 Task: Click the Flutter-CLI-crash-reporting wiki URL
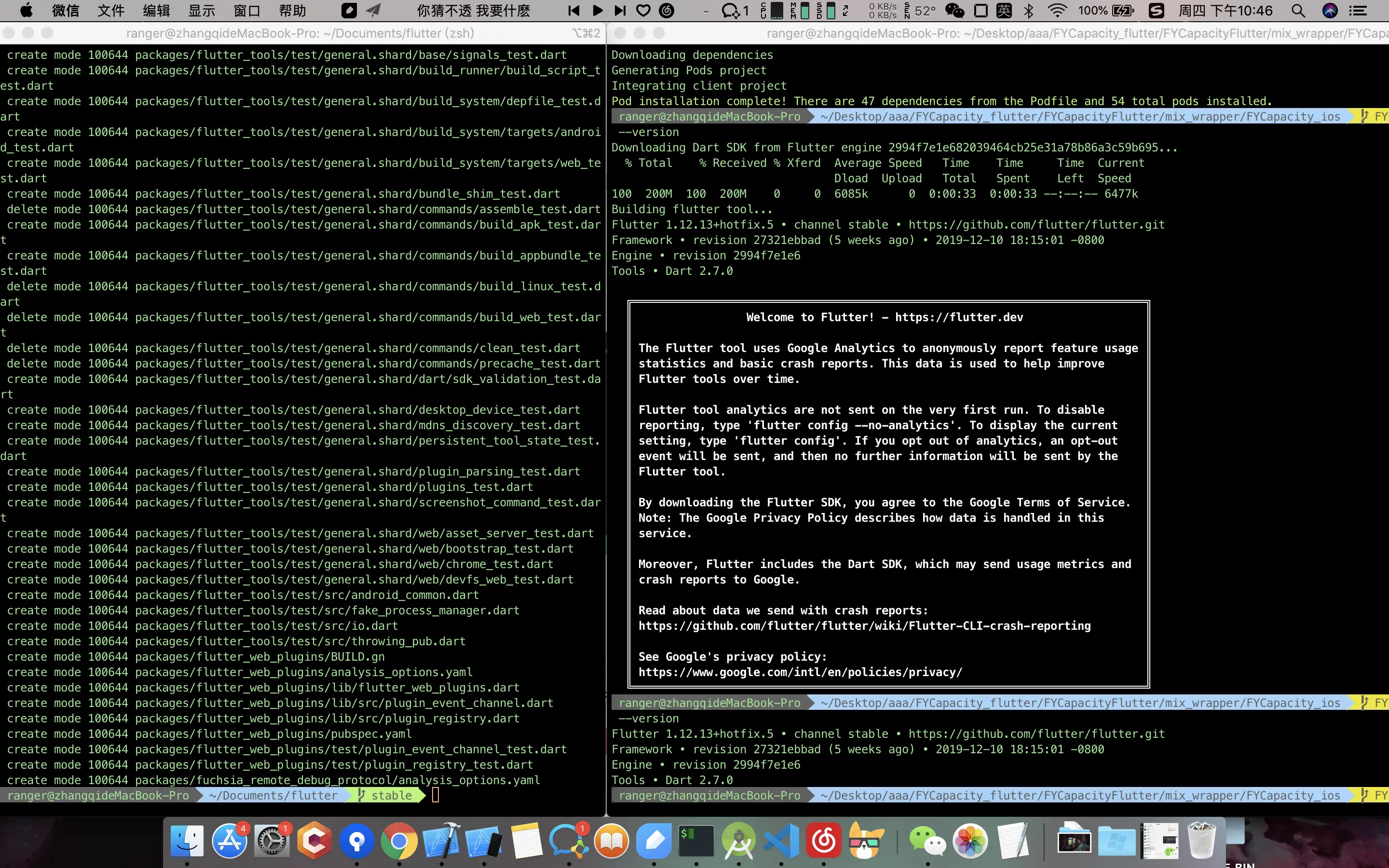click(x=864, y=626)
